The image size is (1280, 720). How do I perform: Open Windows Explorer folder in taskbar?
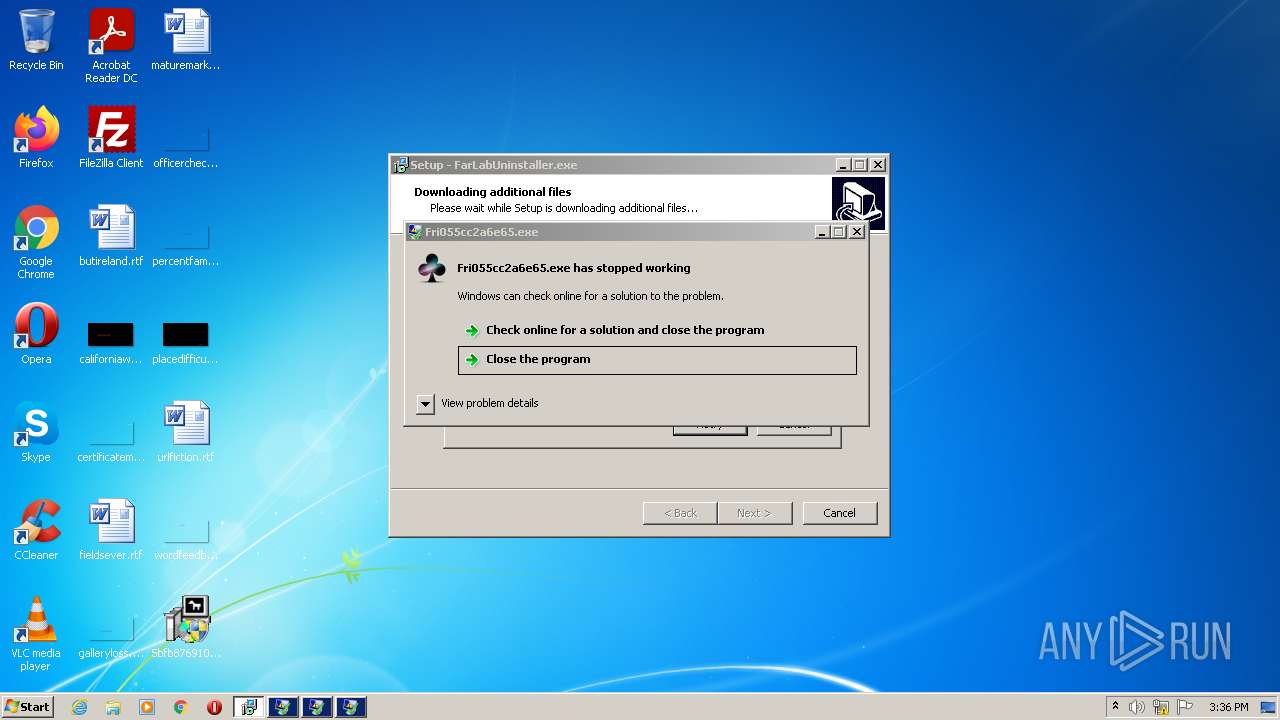113,707
